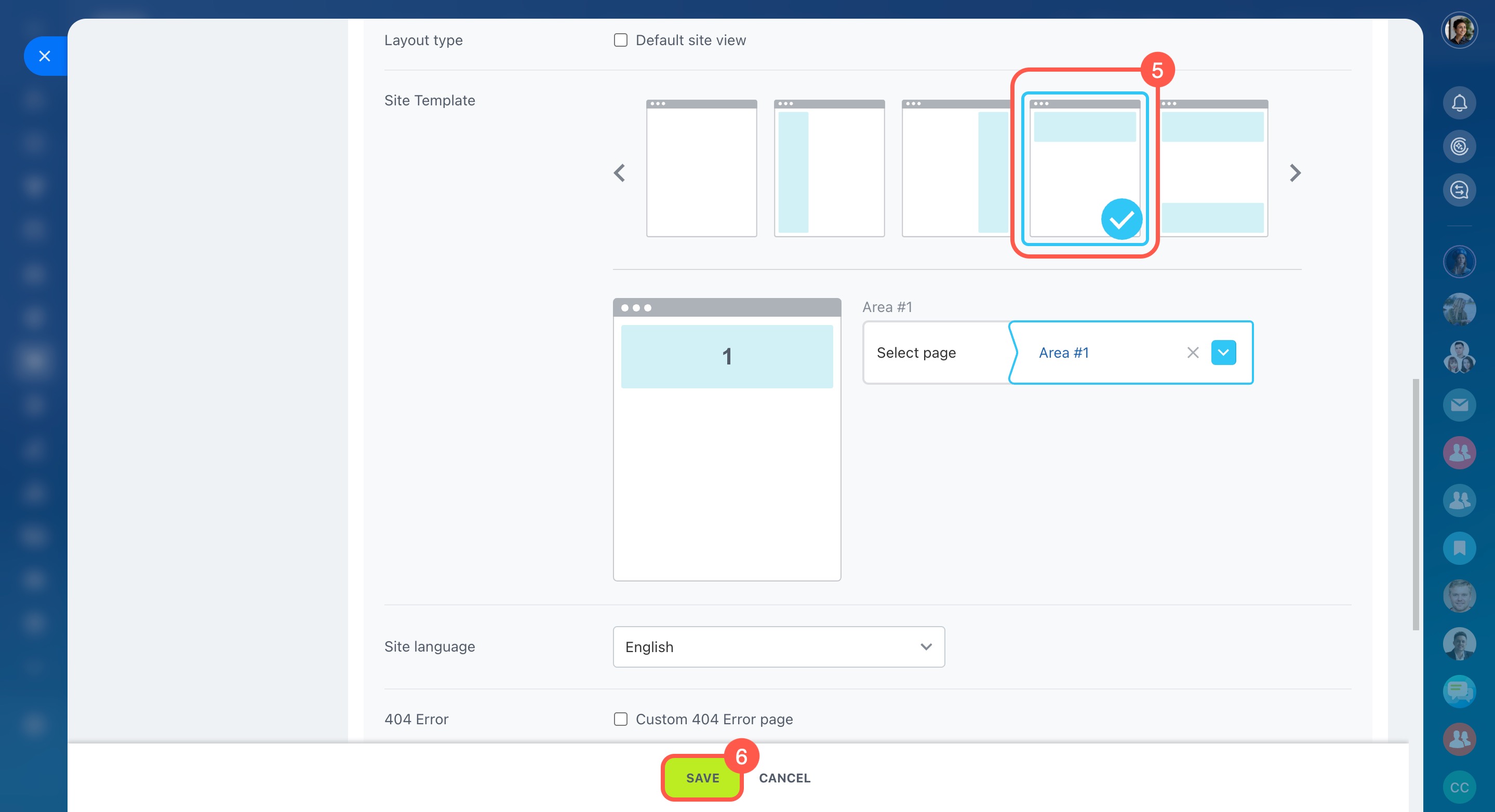The image size is (1495, 812).
Task: Close the settings slider with the X button
Action: point(45,56)
